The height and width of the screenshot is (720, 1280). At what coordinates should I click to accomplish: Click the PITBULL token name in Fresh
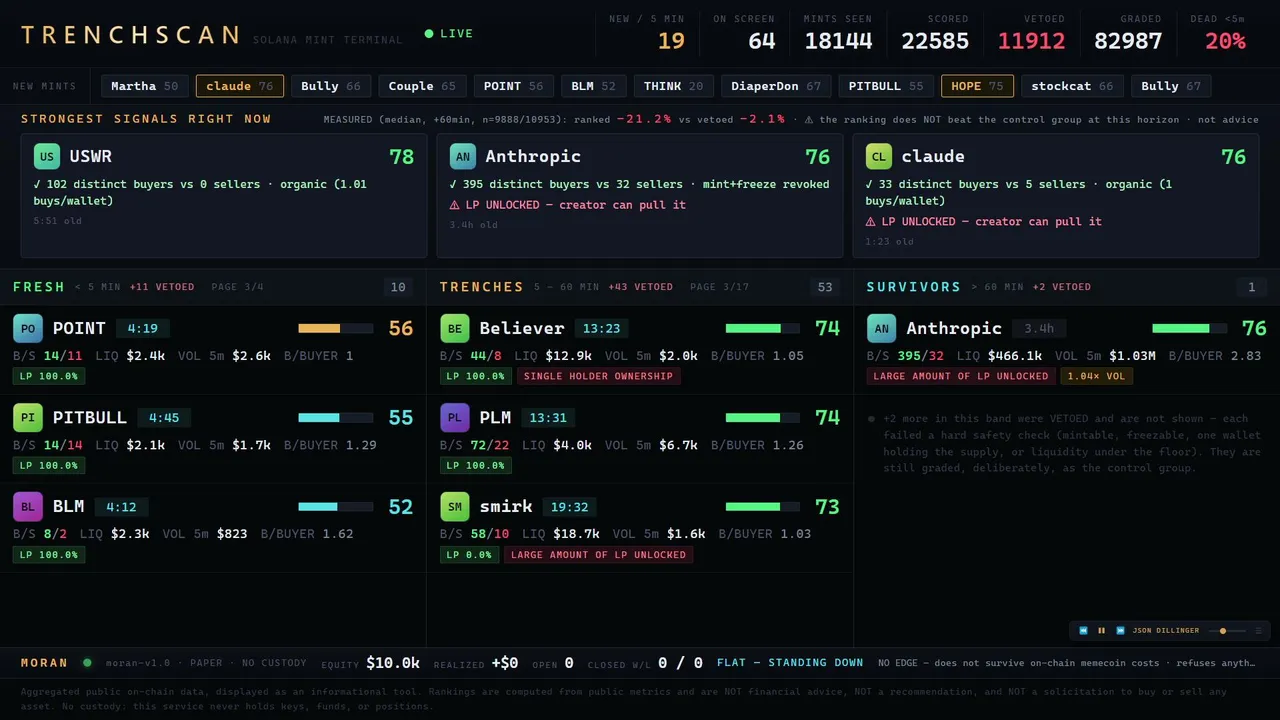point(90,417)
